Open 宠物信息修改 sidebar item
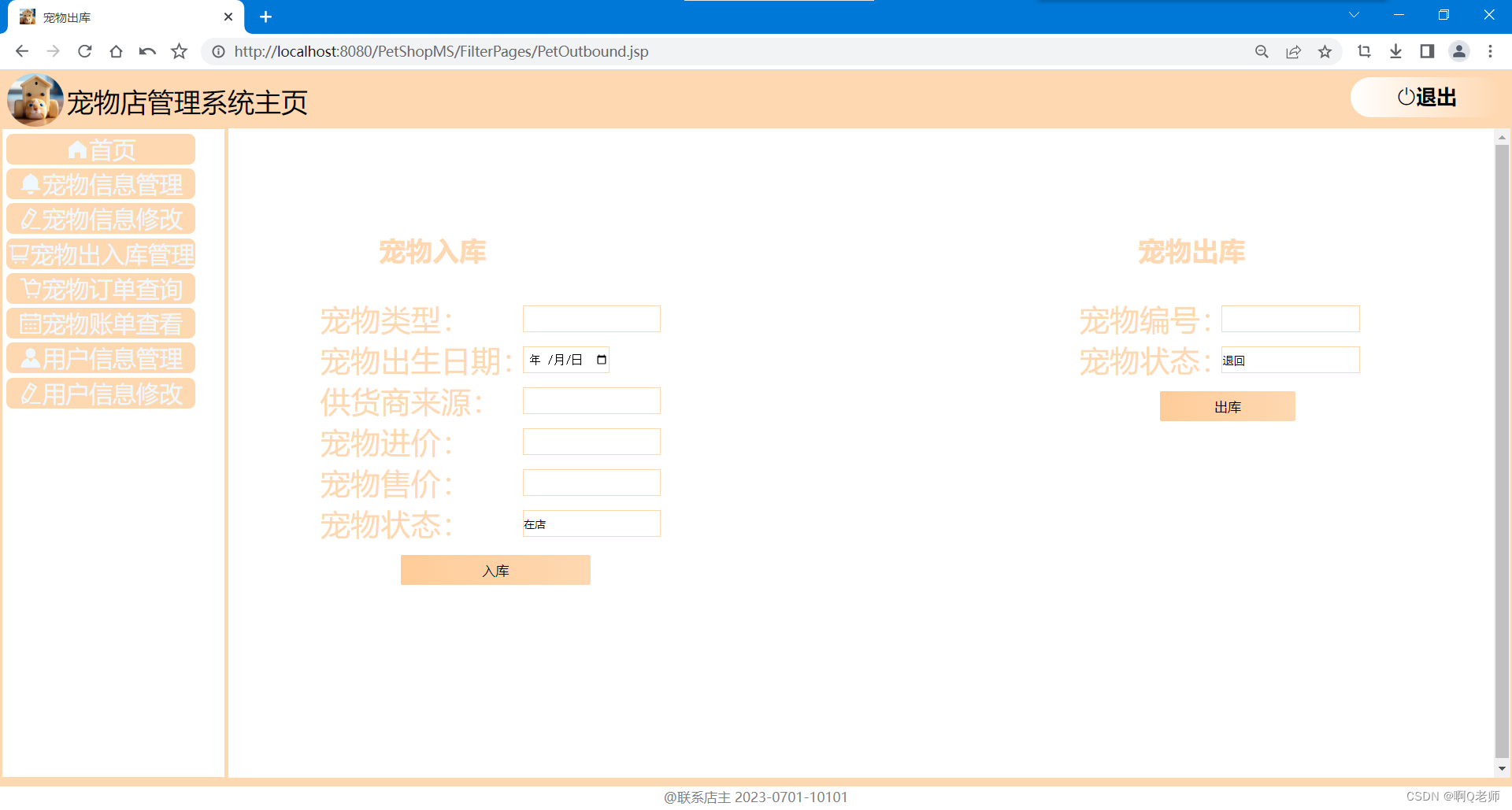Screen dimensions: 1512x810 (101, 219)
